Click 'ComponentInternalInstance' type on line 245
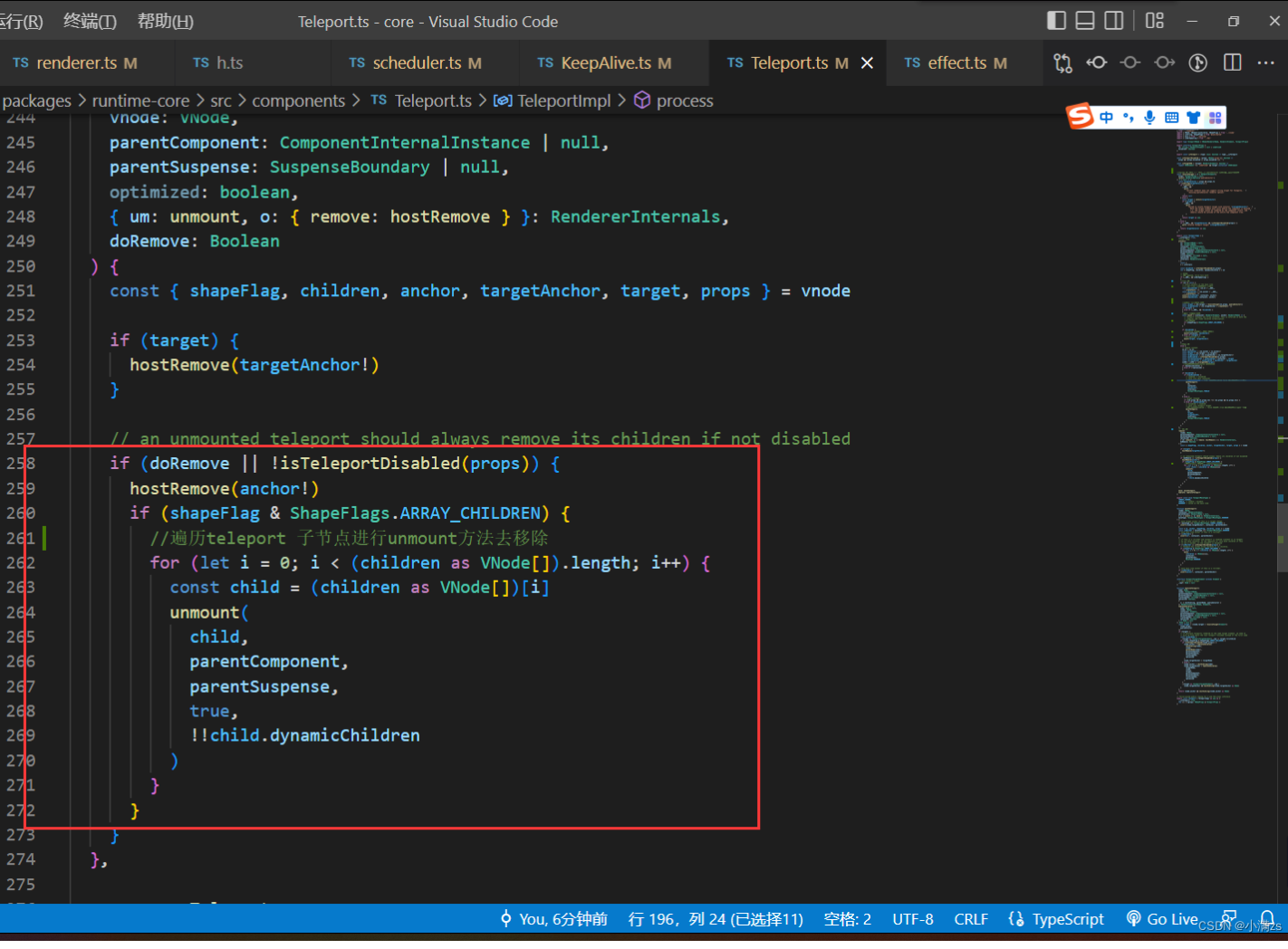Screen dimensions: 1288x949 405,142
